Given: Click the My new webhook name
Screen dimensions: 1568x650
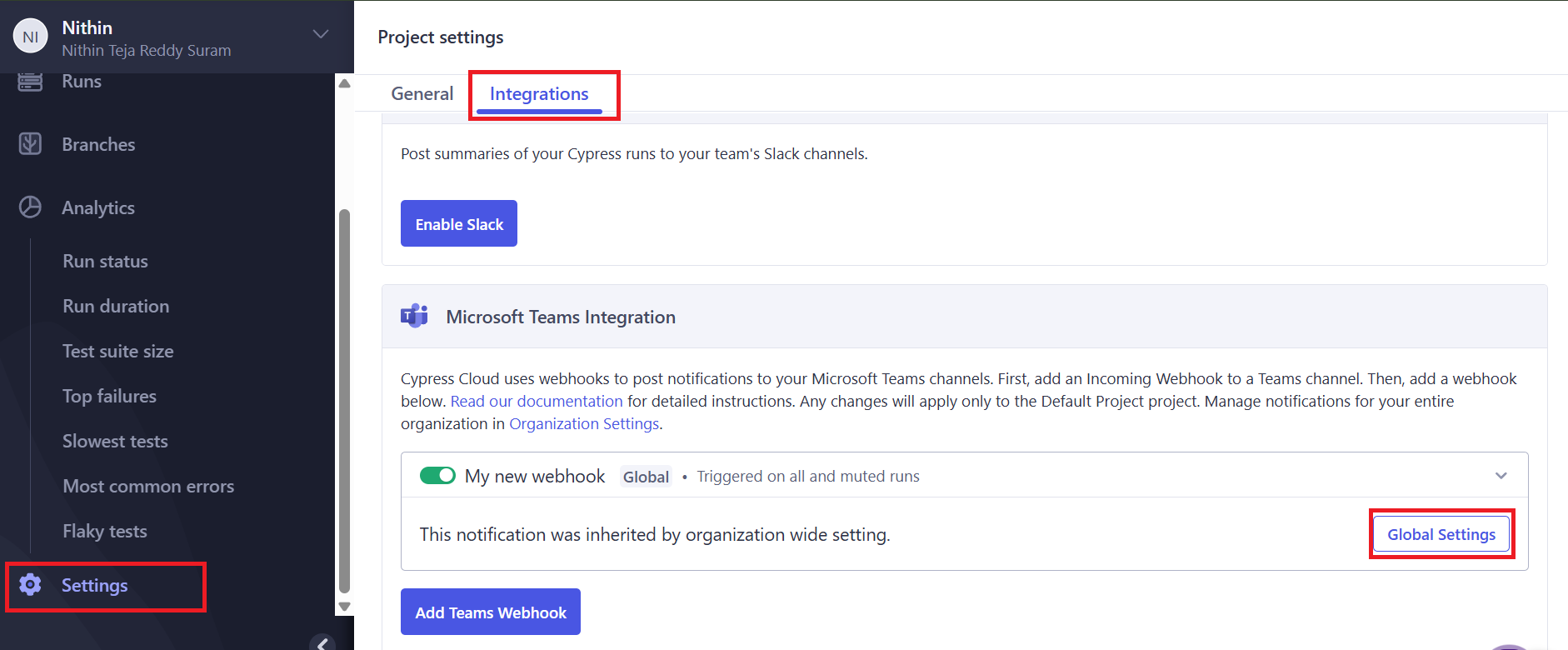Looking at the screenshot, I should 535,476.
